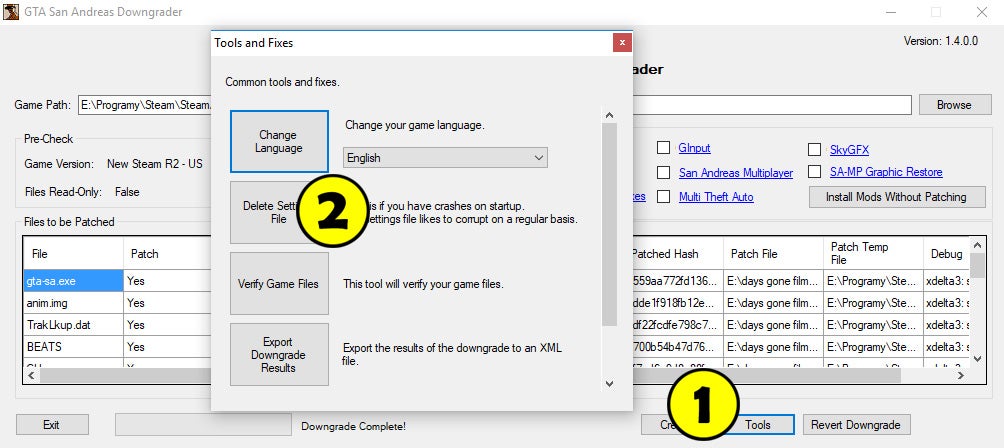This screenshot has width=1004, height=448.
Task: Click Install Mods Without Patching button
Action: (x=897, y=197)
